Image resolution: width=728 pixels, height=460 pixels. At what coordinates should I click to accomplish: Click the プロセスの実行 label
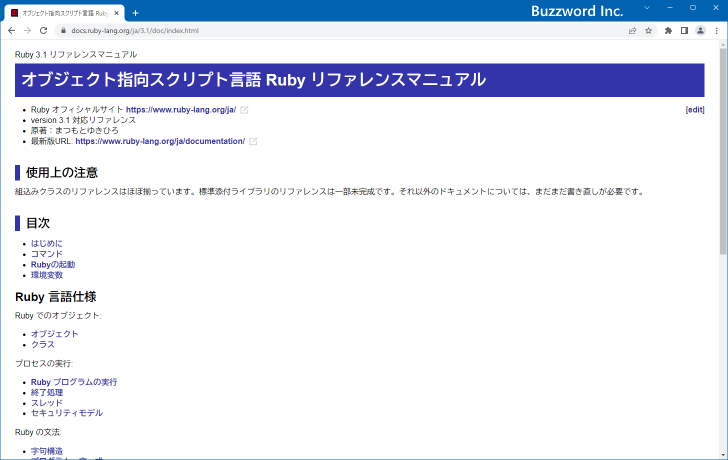click(x=44, y=363)
